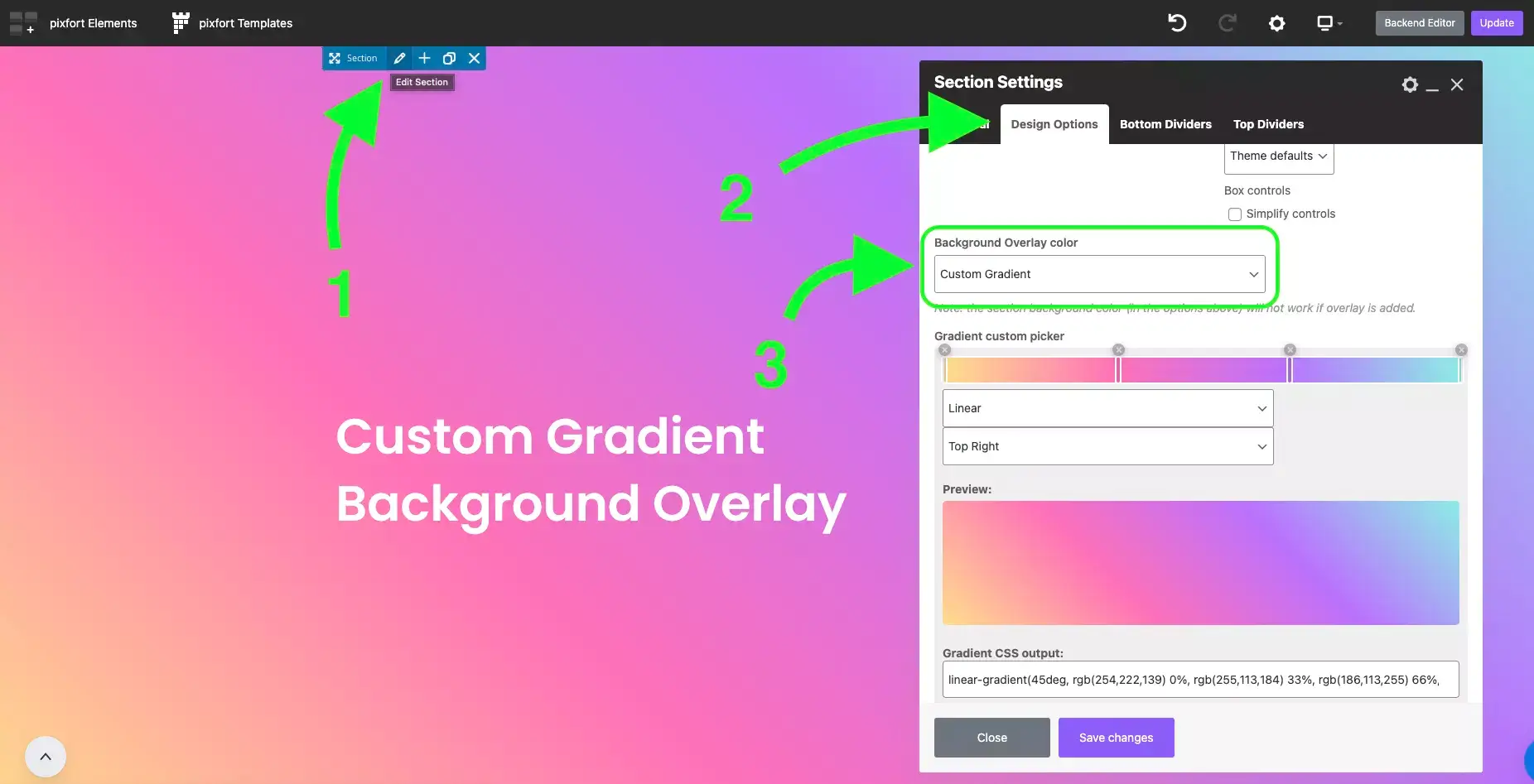Remove the first gradient color stop
The height and width of the screenshot is (784, 1534).
tap(945, 350)
